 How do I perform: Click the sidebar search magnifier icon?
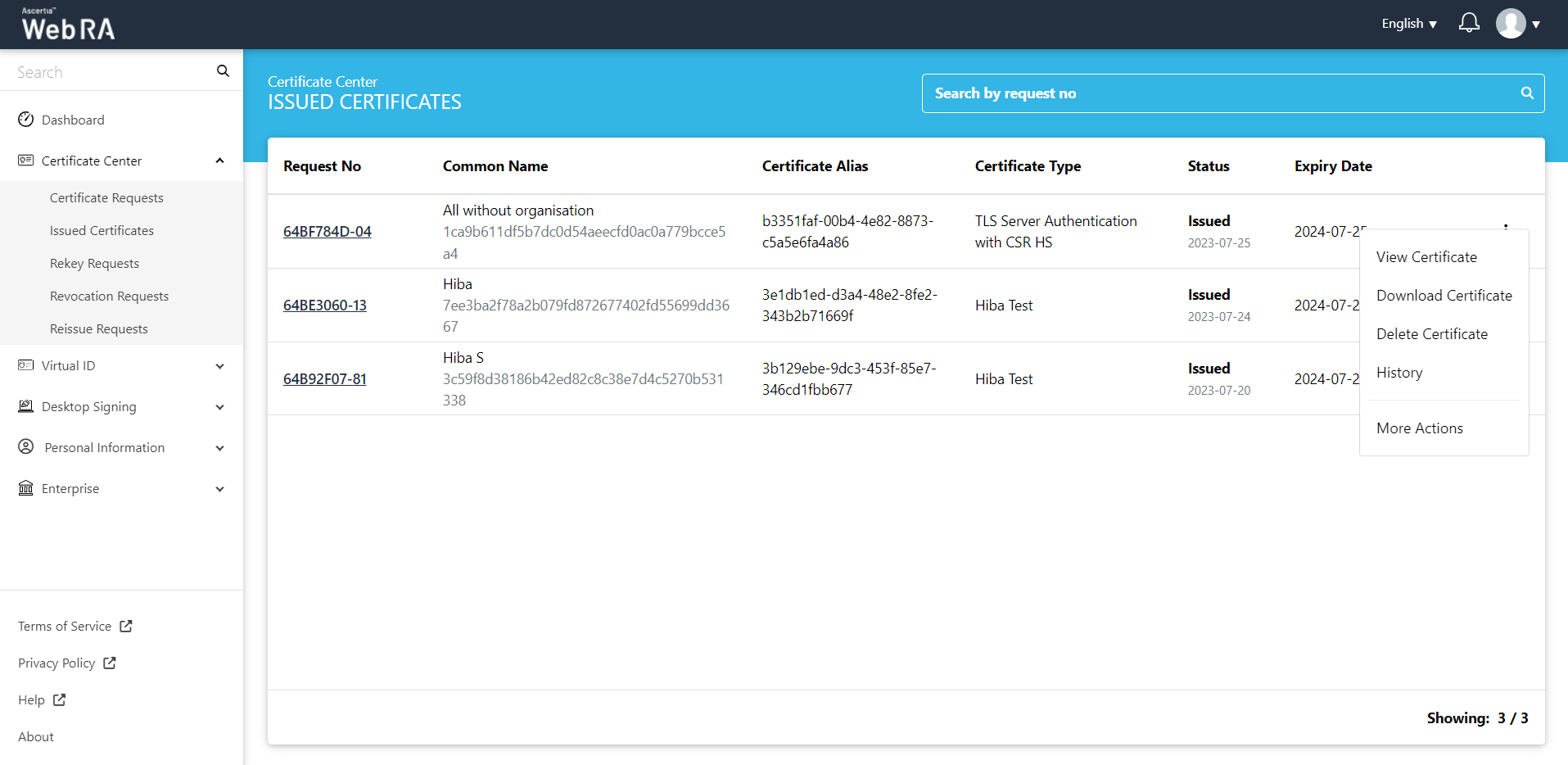tap(223, 71)
